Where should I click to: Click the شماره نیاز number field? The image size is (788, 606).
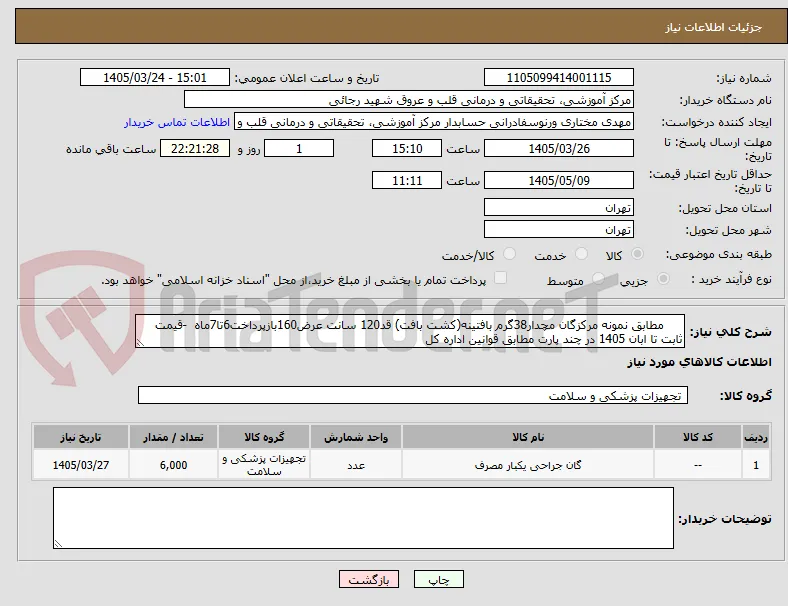559,77
